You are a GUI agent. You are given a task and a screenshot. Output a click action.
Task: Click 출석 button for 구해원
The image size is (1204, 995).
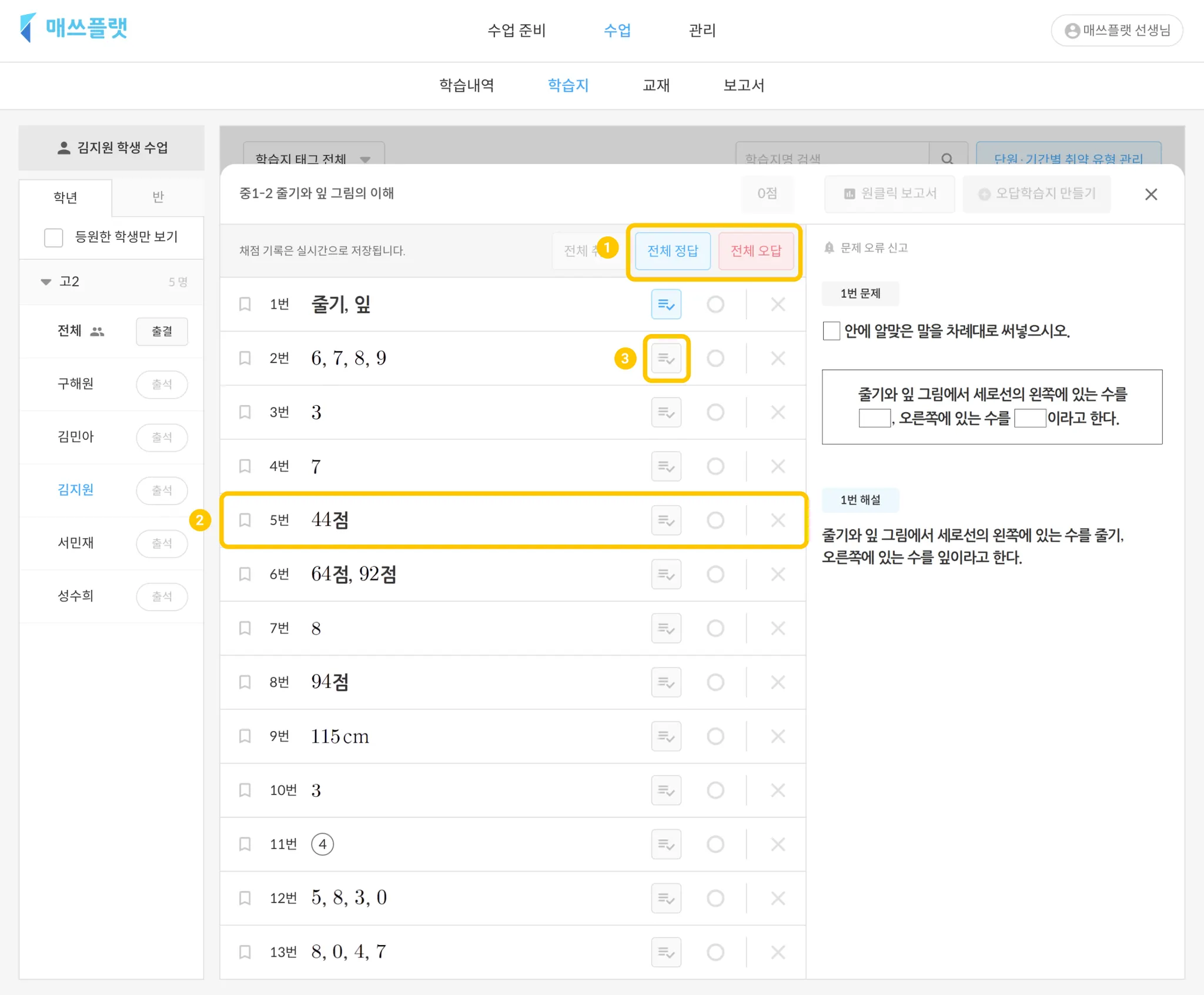[162, 384]
